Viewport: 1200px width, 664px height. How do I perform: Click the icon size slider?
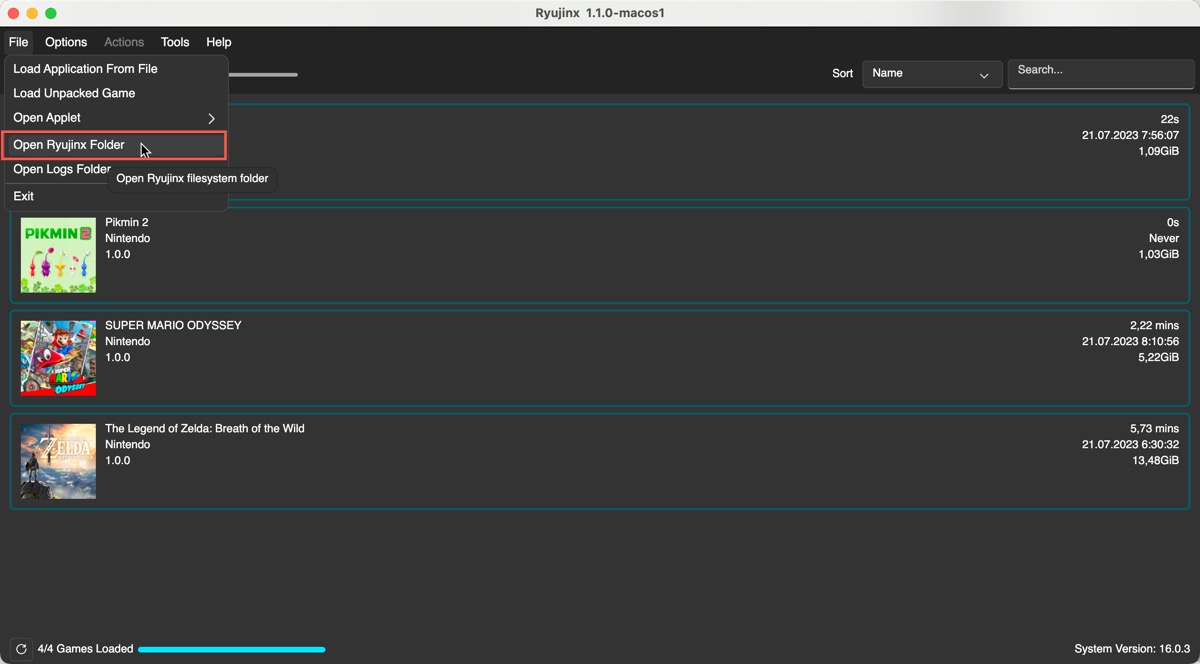click(263, 74)
